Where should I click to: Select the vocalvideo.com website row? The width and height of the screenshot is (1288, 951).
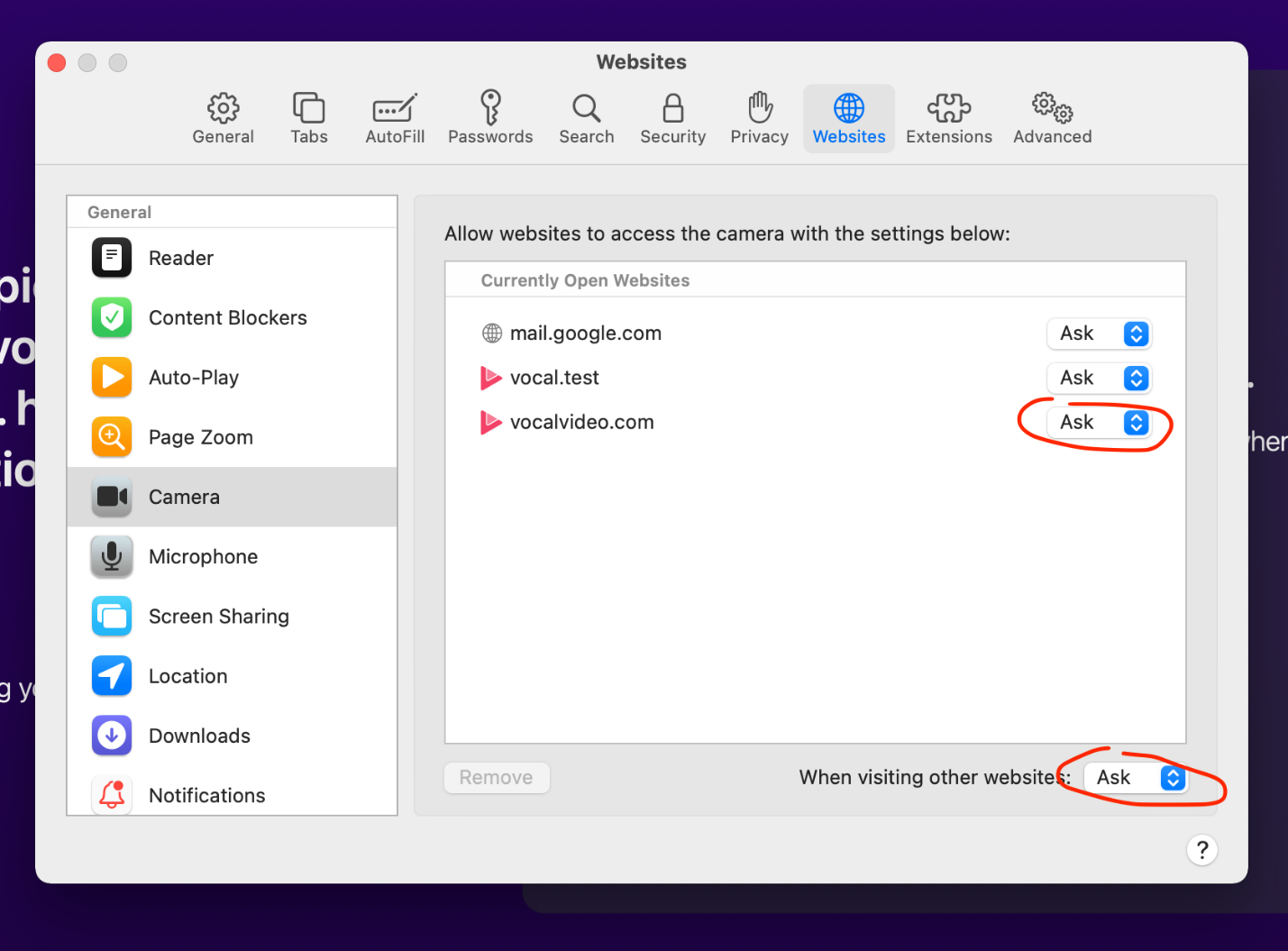816,422
